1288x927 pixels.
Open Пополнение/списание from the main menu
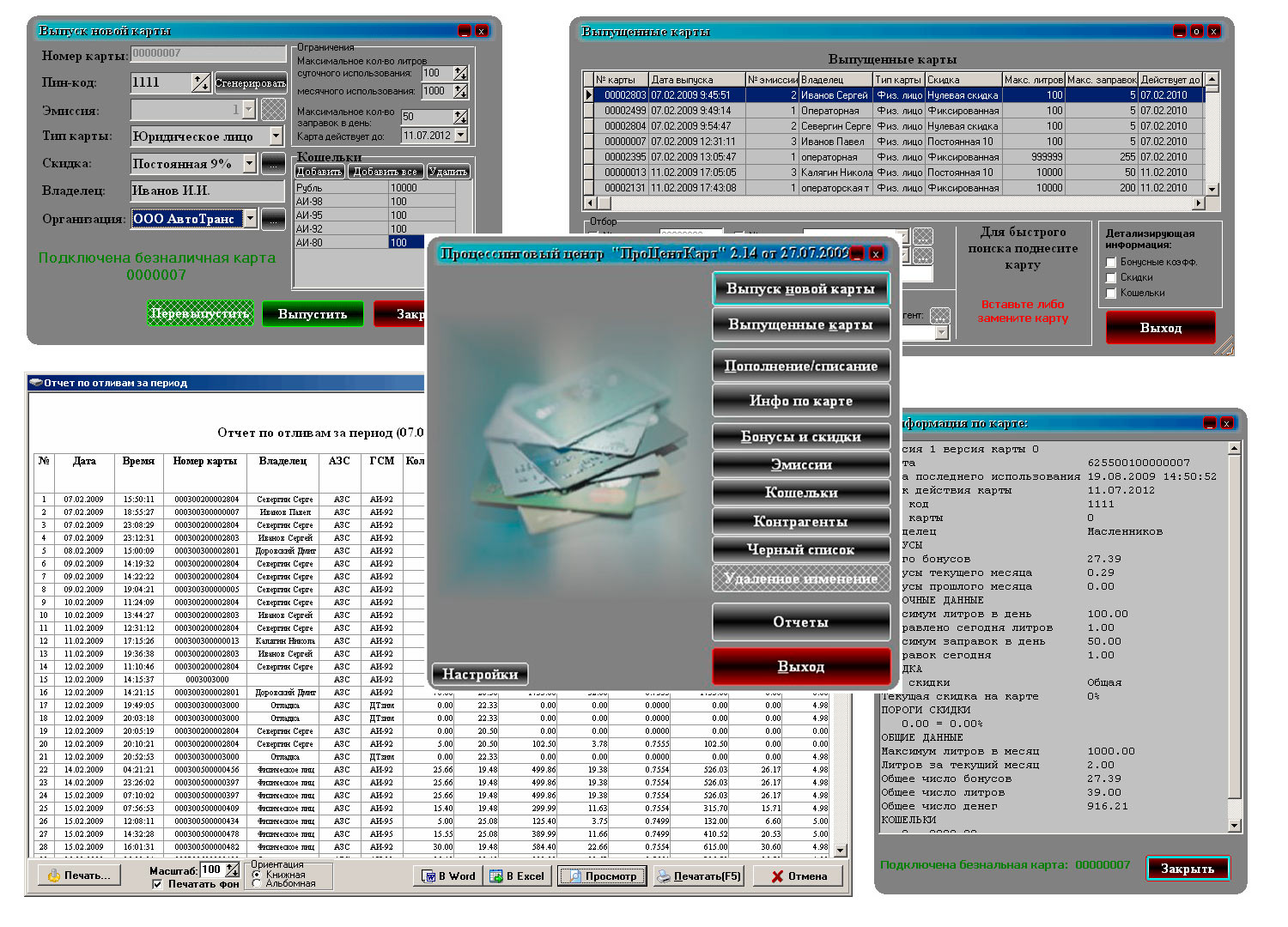800,366
